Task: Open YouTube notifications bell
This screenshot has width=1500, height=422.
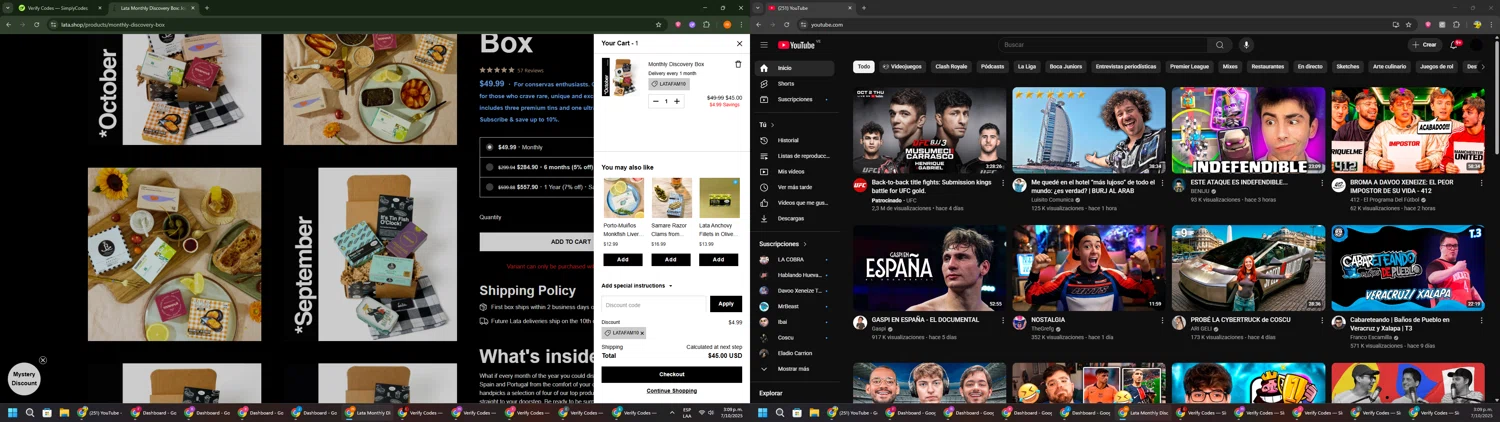Action: point(1454,45)
